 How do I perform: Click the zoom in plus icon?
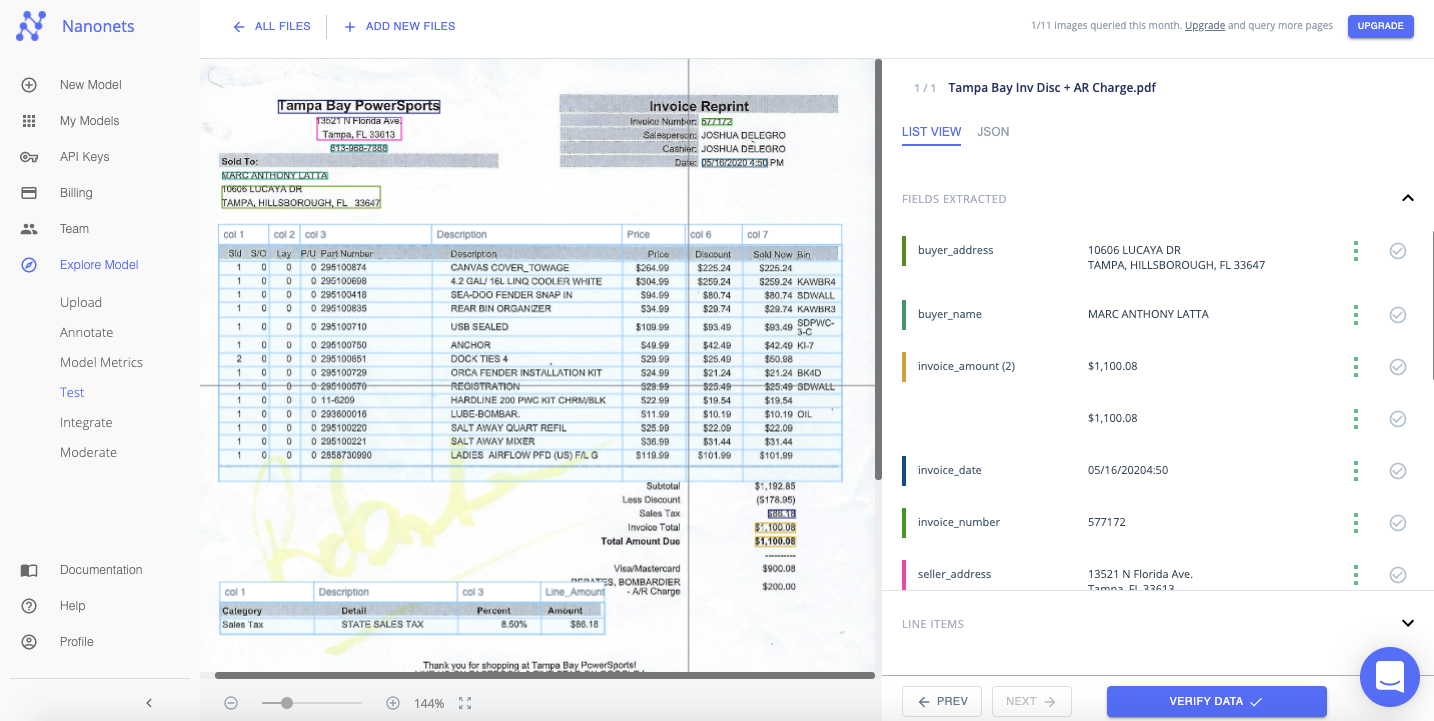click(393, 703)
